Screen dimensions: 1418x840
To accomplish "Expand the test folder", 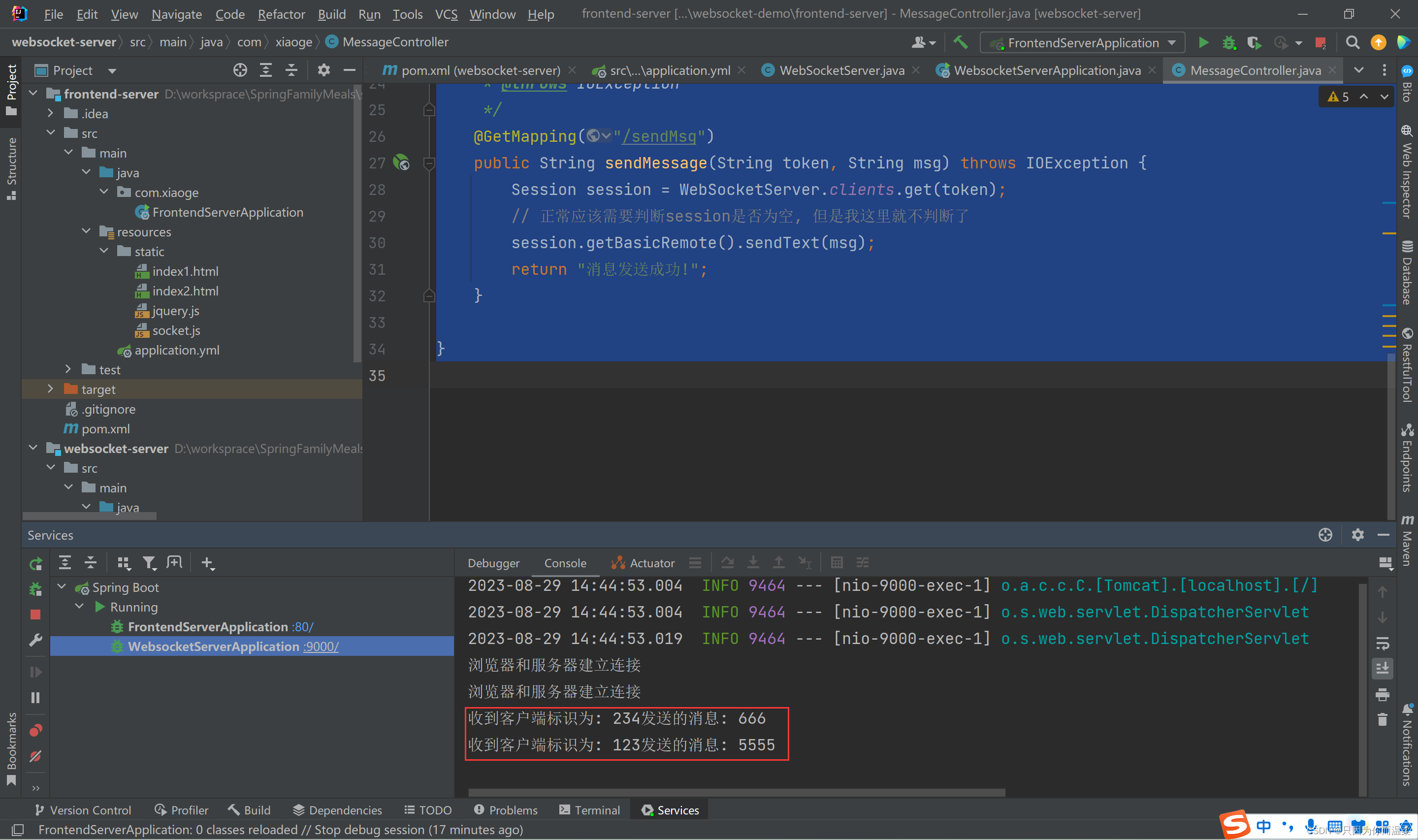I will pos(68,369).
